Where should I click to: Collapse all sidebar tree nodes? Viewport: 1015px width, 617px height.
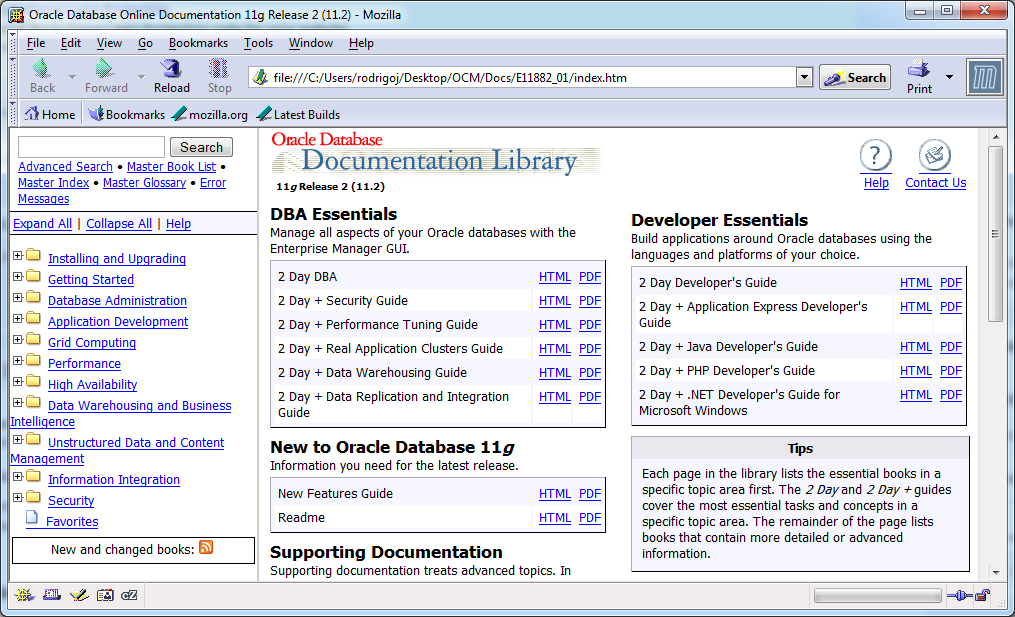119,223
